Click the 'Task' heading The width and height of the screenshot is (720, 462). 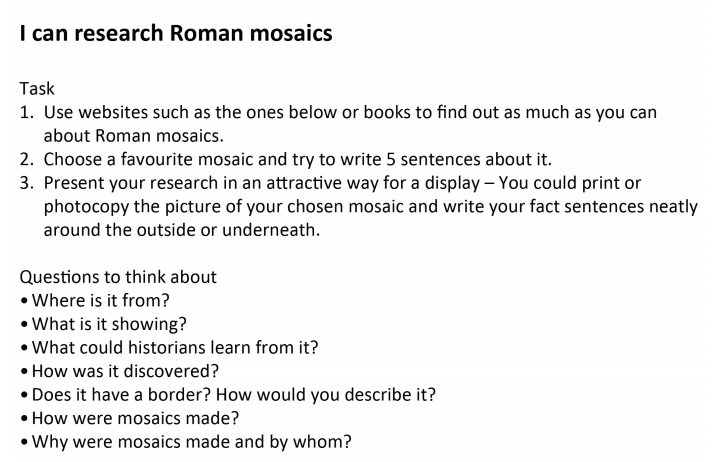(37, 89)
